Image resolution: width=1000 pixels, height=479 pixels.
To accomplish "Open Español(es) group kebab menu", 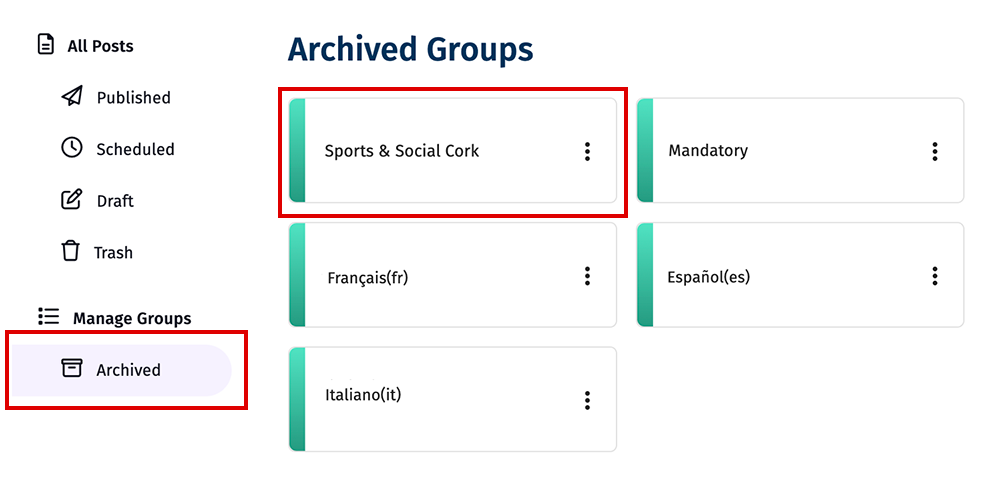I will point(934,276).
